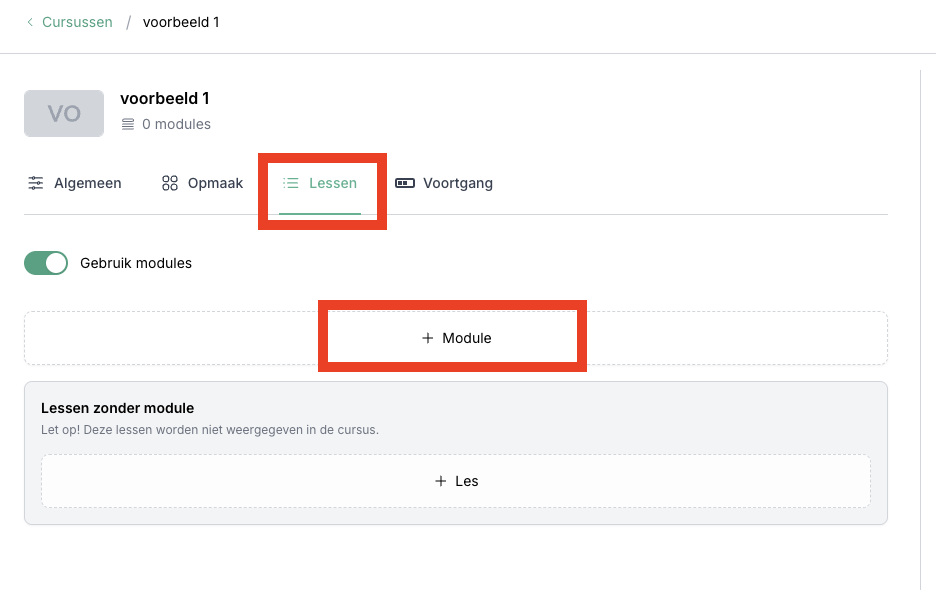Click the Voortgang progress bar icon
The height and width of the screenshot is (590, 936).
coord(405,183)
